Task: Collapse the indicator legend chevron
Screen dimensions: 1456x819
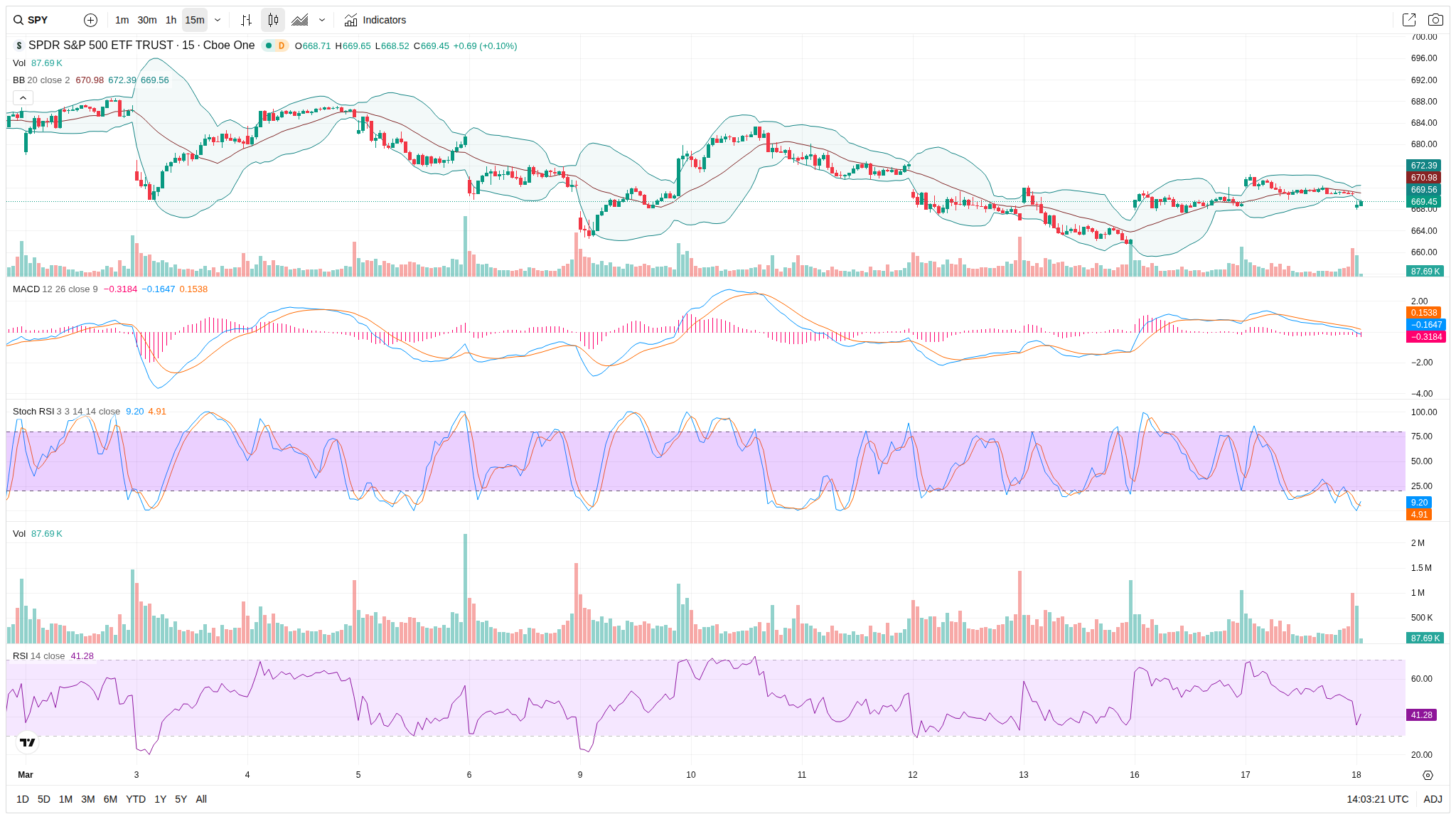Action: pos(23,97)
